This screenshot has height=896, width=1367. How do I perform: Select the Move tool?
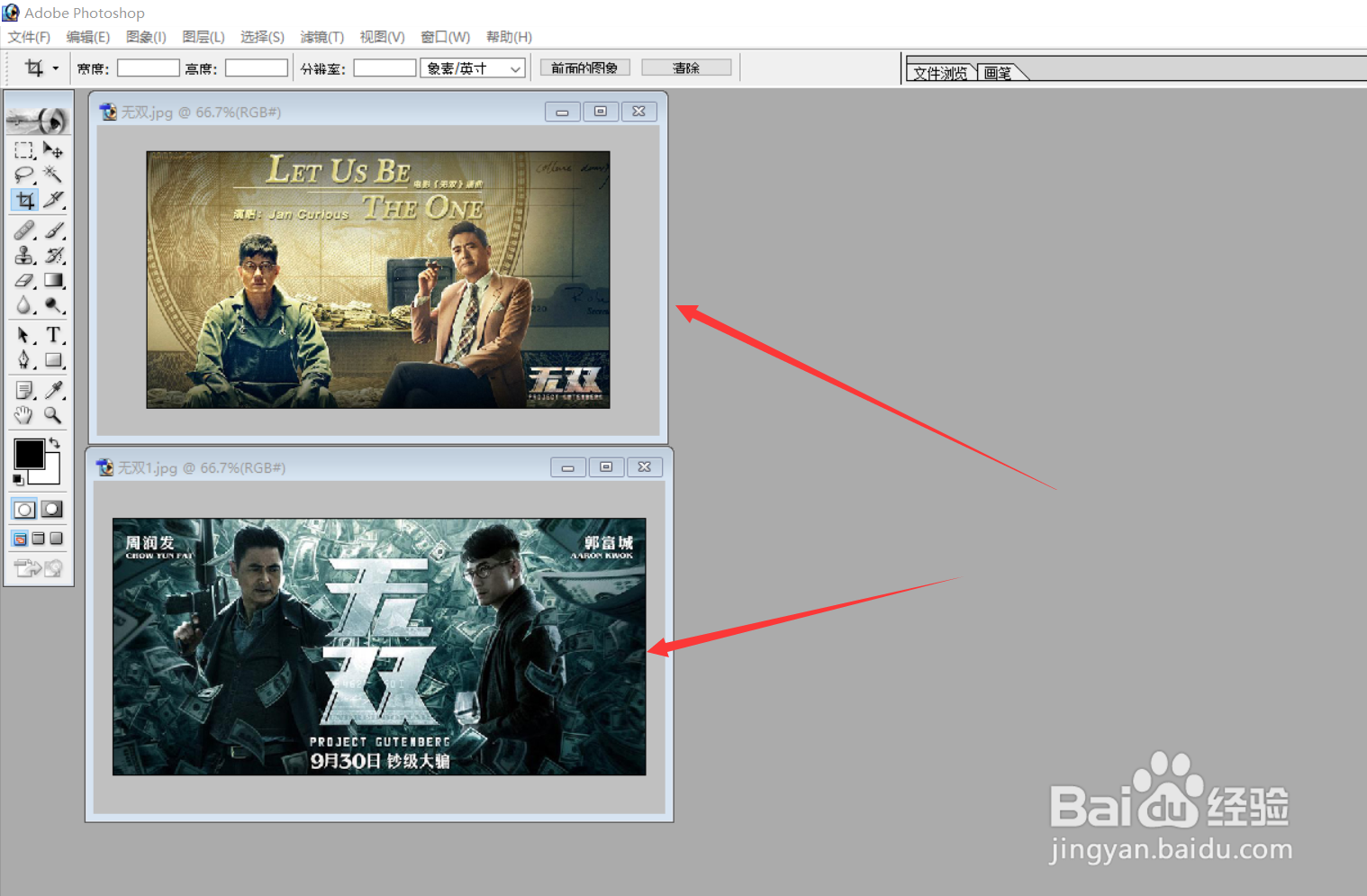point(53,149)
